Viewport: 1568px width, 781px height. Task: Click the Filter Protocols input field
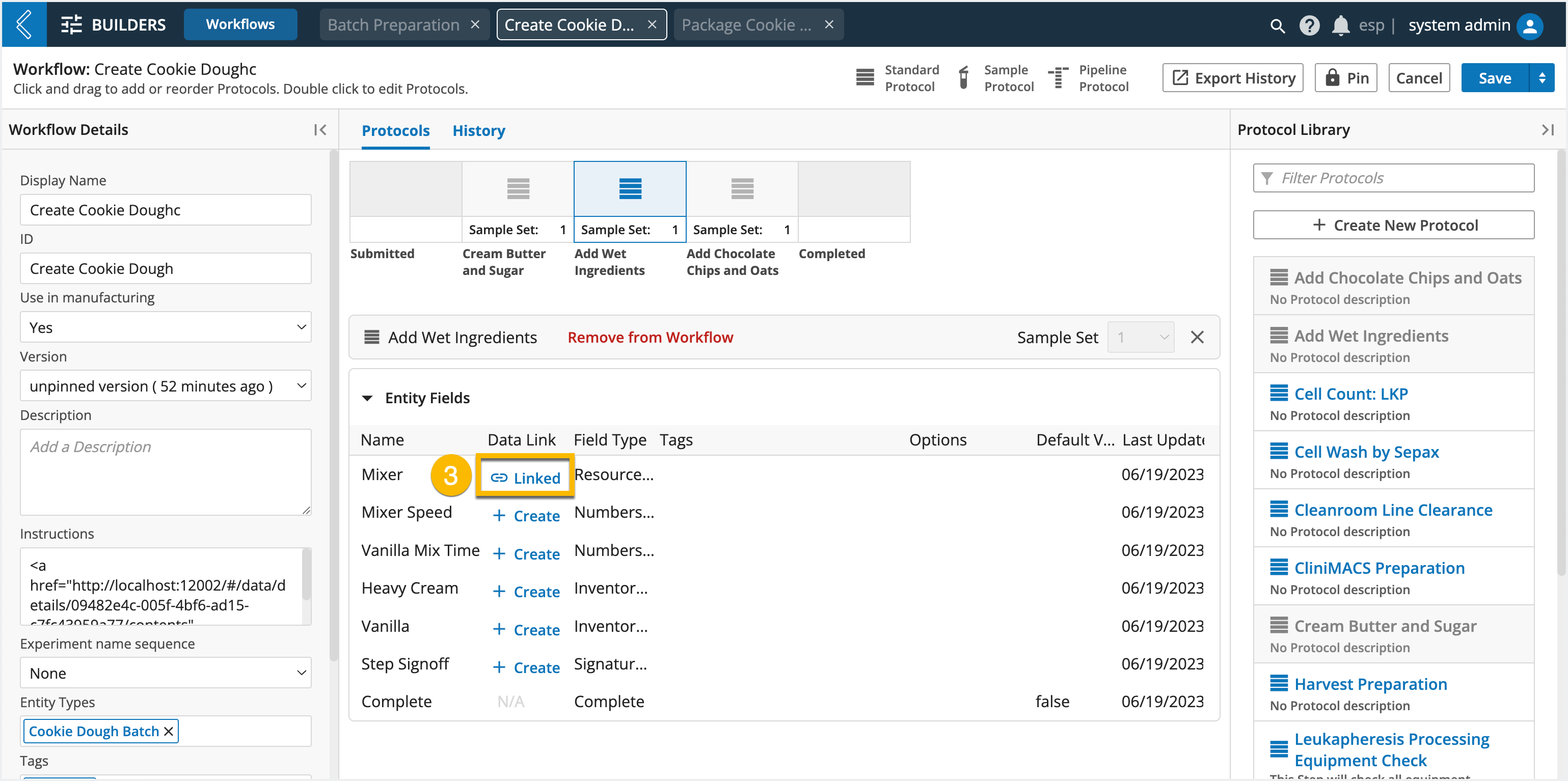(x=1393, y=178)
